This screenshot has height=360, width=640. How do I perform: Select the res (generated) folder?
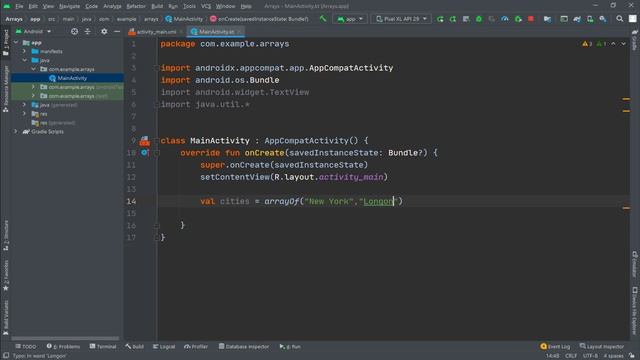[54, 123]
